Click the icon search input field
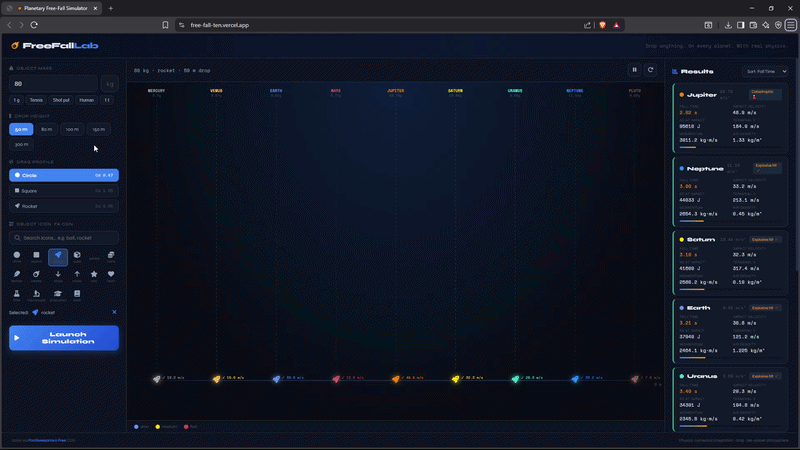Image resolution: width=800 pixels, height=450 pixels. (64, 237)
